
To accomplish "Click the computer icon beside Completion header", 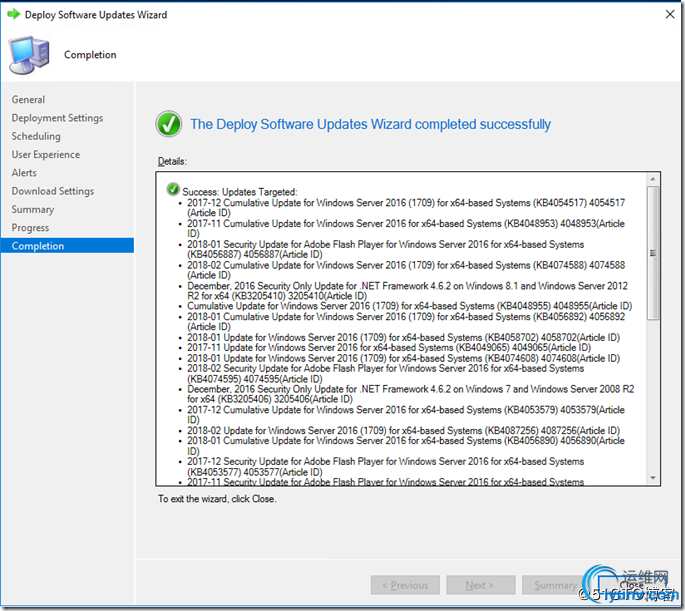I will click(29, 55).
